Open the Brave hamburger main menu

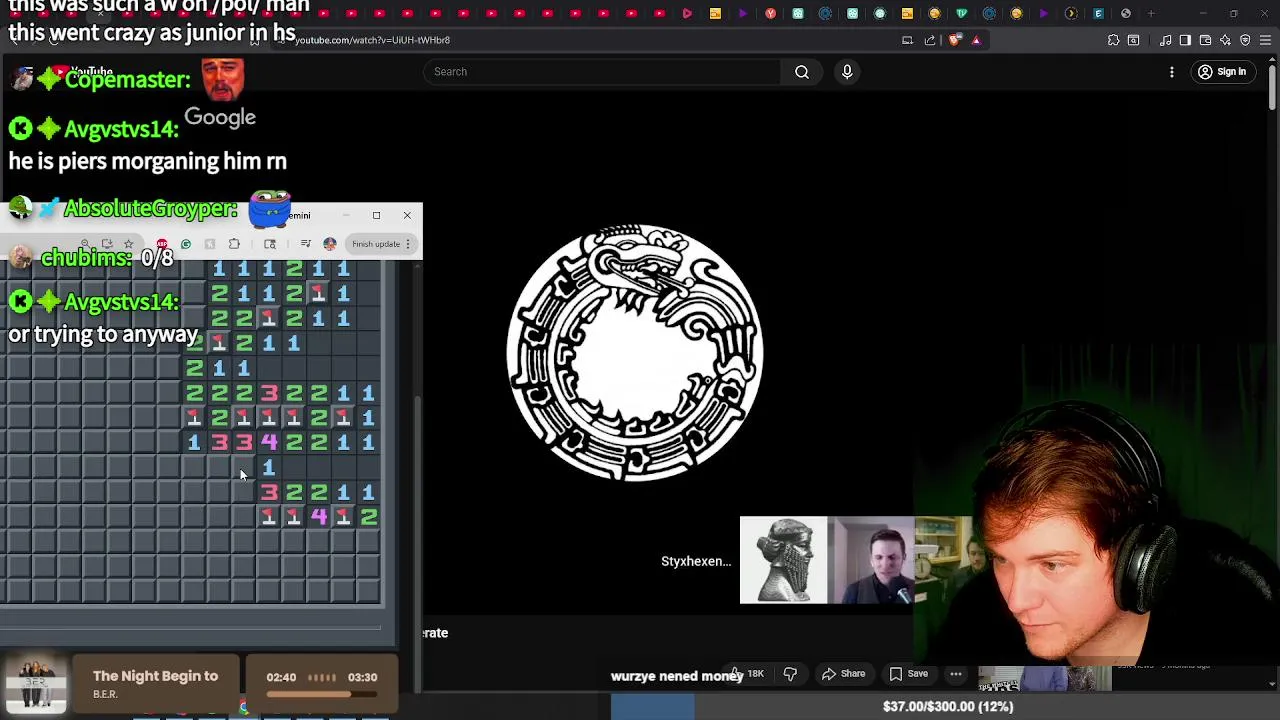tap(1265, 40)
